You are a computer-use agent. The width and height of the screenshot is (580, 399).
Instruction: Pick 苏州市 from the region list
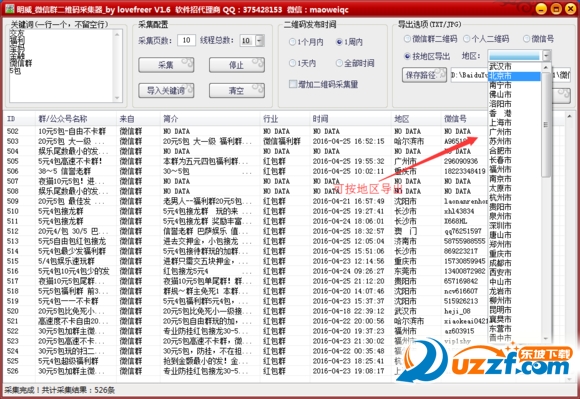[x=515, y=141]
